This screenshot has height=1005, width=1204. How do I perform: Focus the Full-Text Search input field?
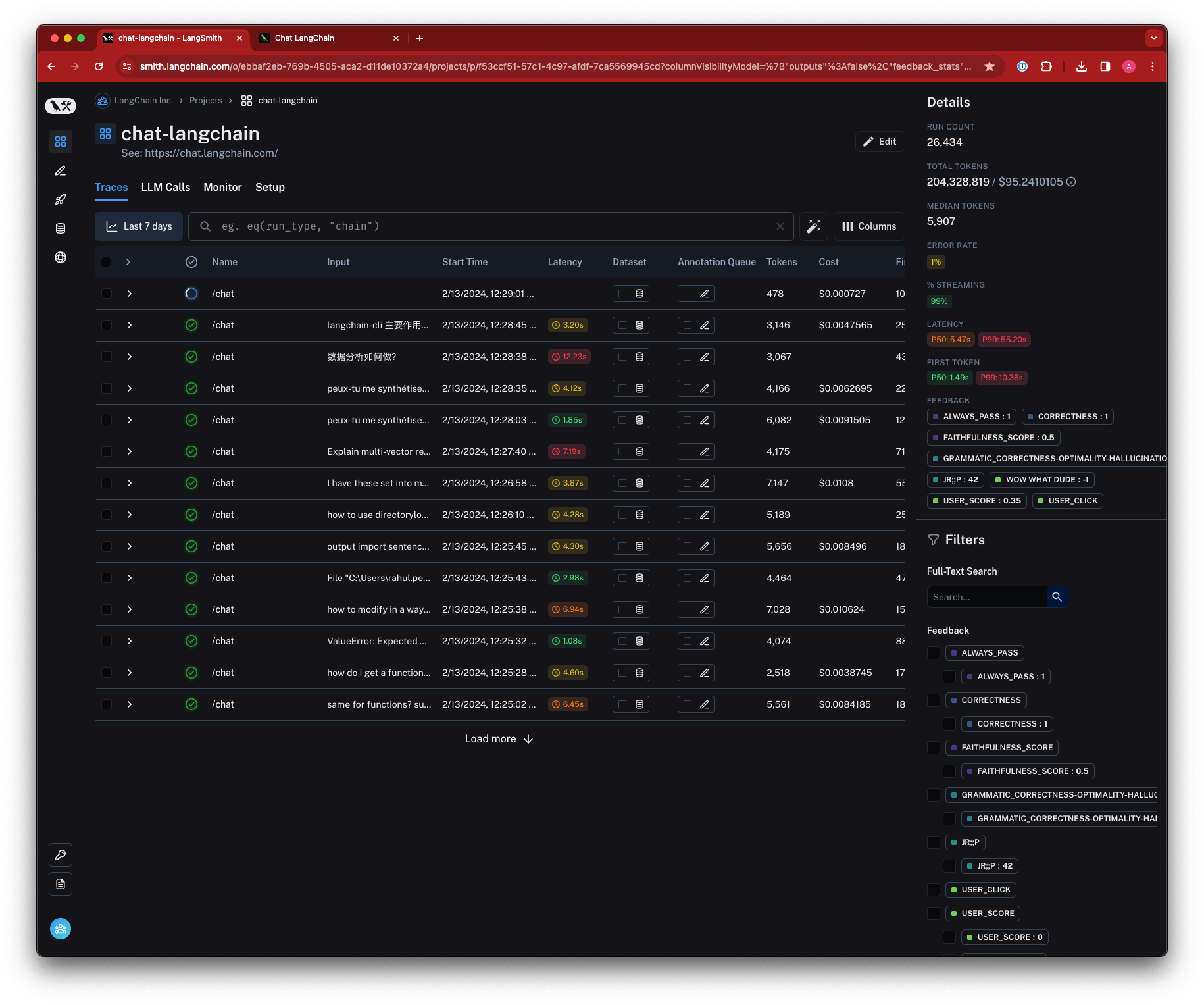coord(987,597)
